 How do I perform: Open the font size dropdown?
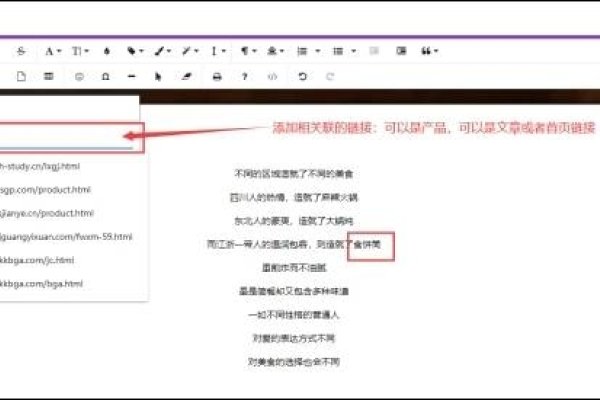coord(80,51)
